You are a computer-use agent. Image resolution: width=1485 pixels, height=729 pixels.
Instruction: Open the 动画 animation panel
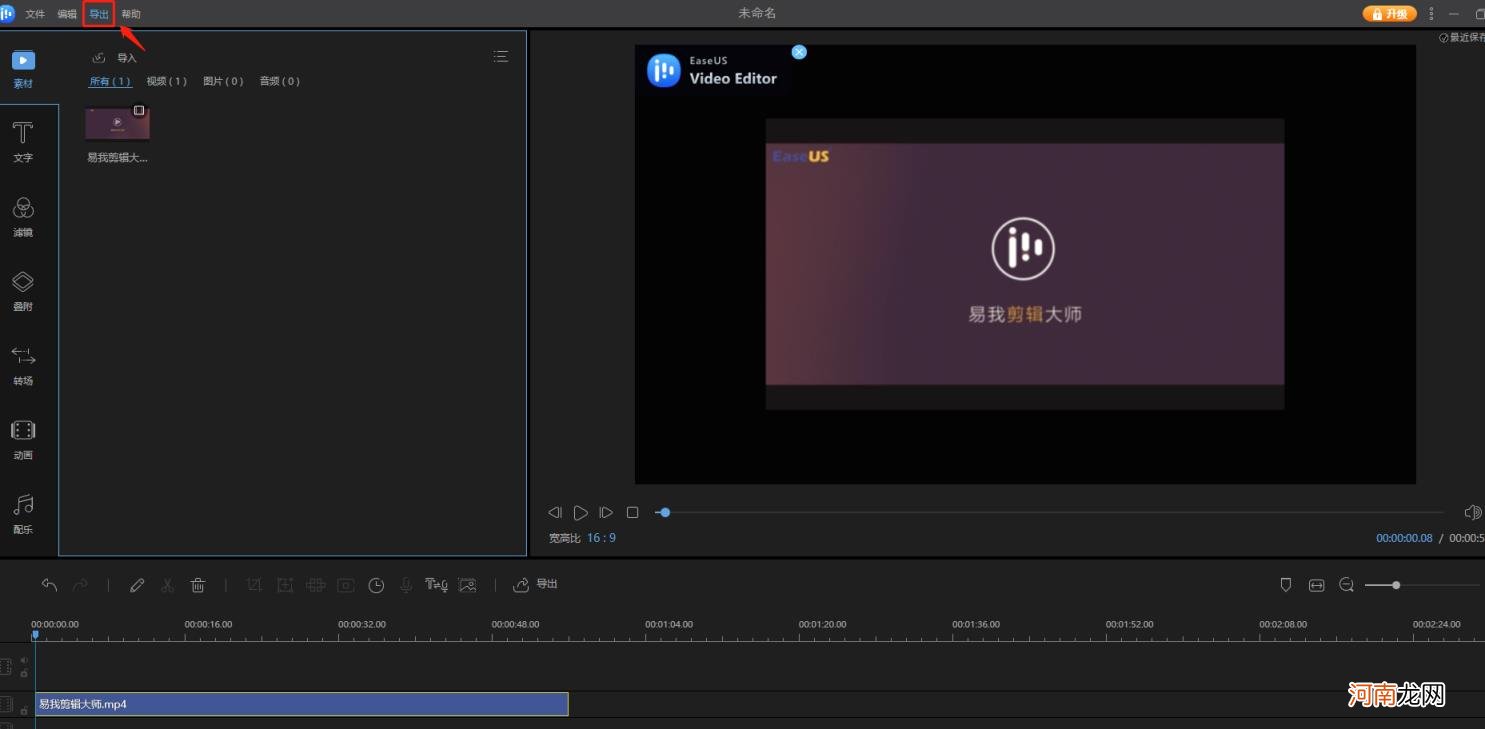pyautogui.click(x=23, y=440)
